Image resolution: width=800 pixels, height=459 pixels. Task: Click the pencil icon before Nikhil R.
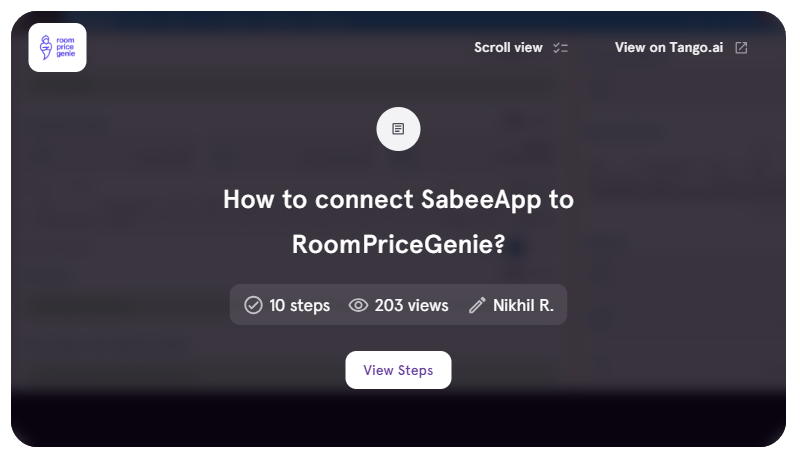477,305
